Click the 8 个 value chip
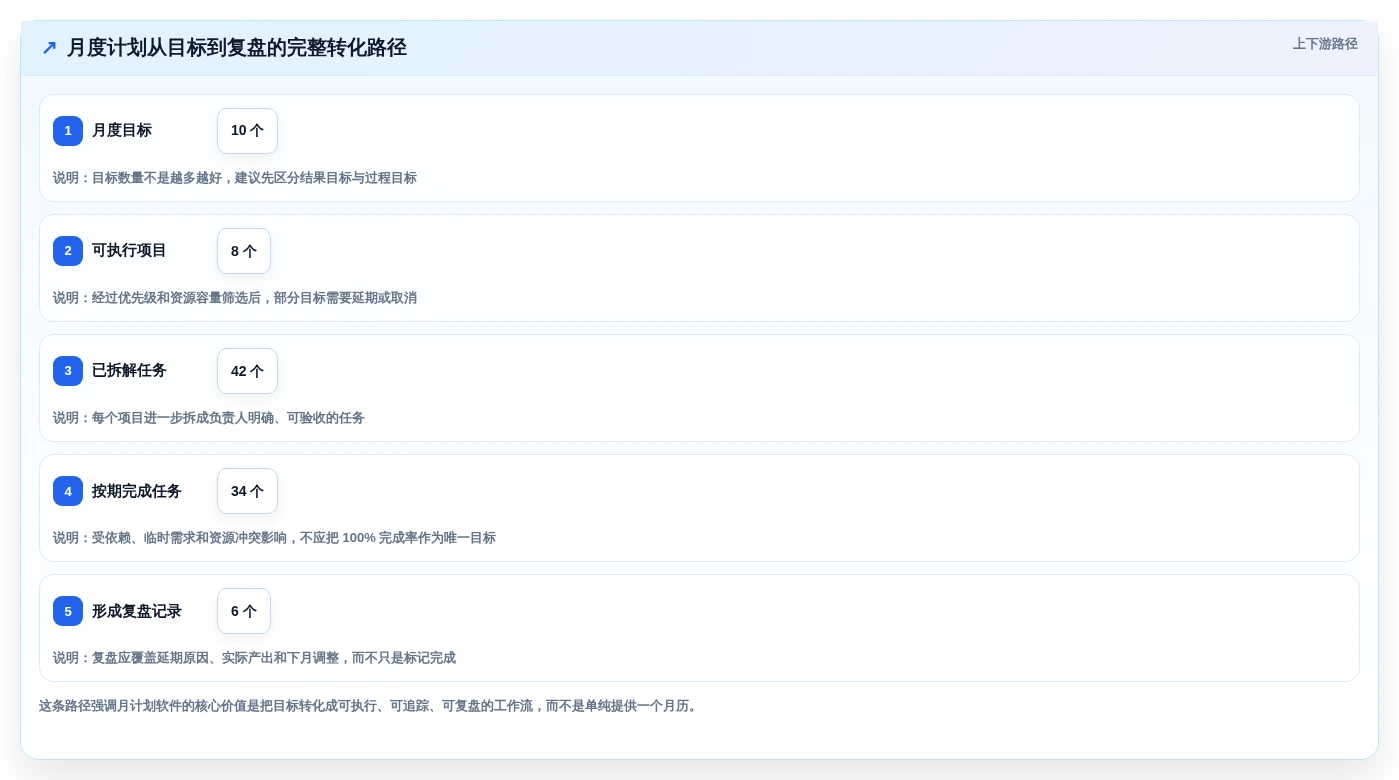 244,251
